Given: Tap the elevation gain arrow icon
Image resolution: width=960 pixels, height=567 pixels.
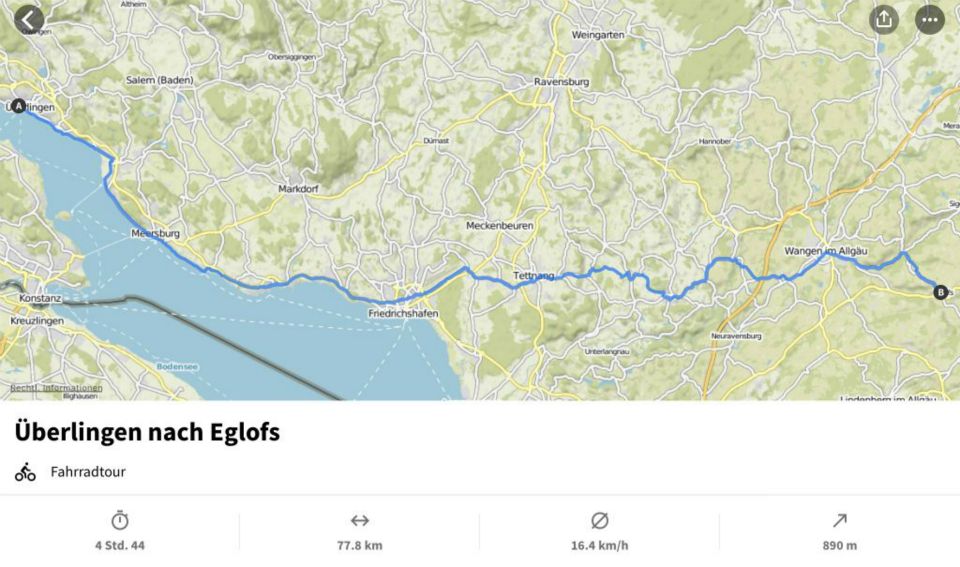Looking at the screenshot, I should point(839,520).
